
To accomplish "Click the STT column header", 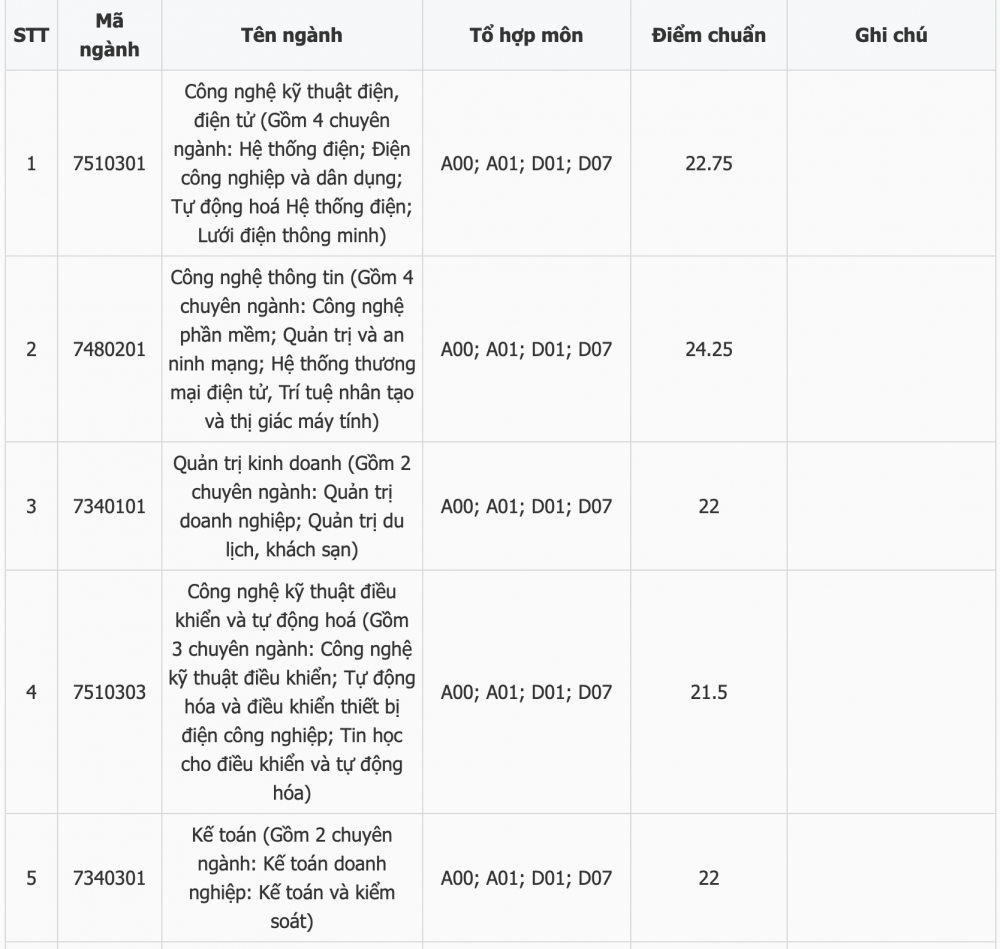I will coord(31,35).
